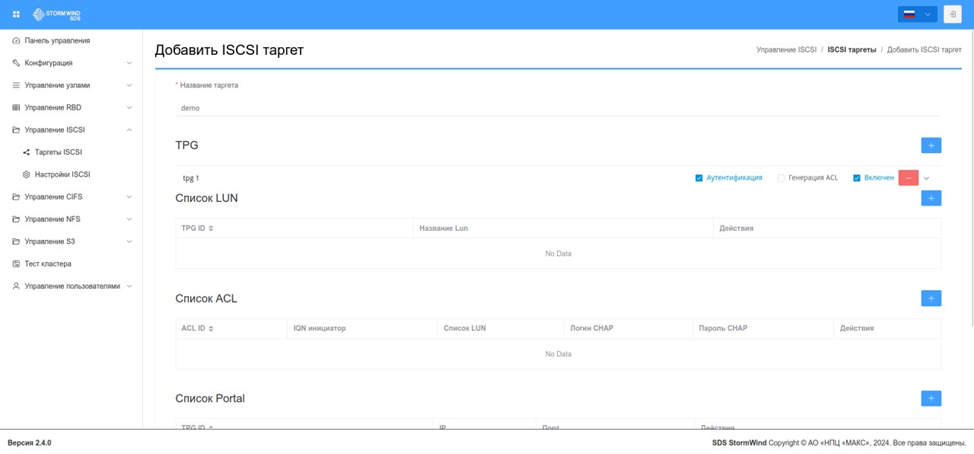This screenshot has width=974, height=454.
Task: Click the Конфигурация wrench icon
Action: [16, 63]
